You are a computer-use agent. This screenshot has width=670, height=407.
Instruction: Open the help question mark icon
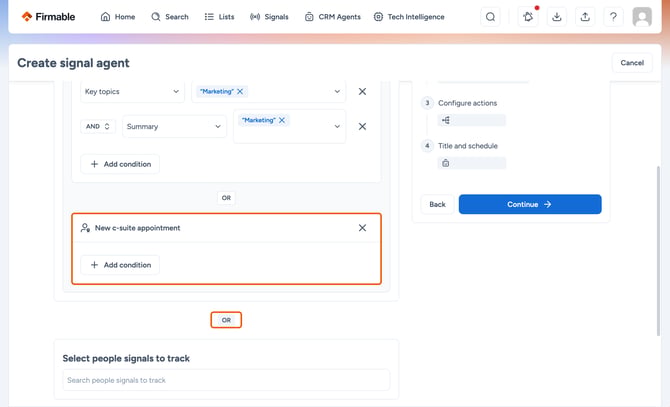coord(613,17)
